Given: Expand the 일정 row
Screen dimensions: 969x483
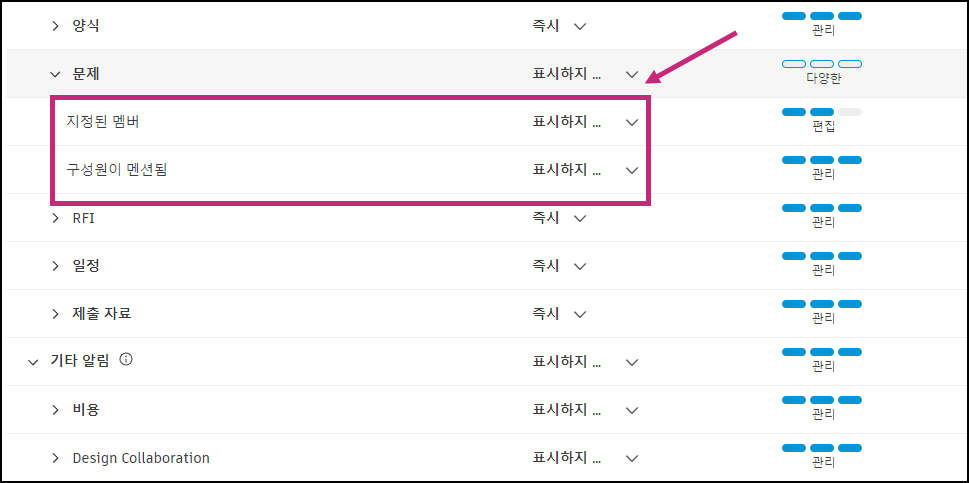Looking at the screenshot, I should pos(56,266).
